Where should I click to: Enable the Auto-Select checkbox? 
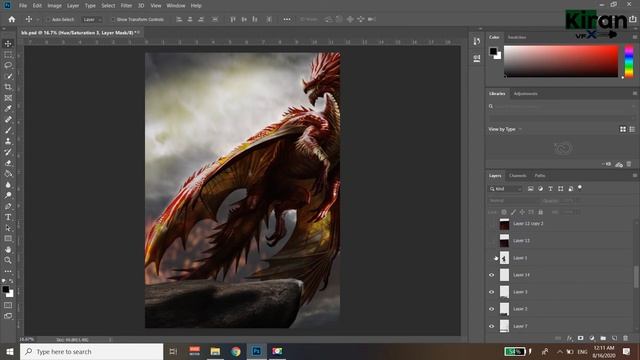(48, 19)
